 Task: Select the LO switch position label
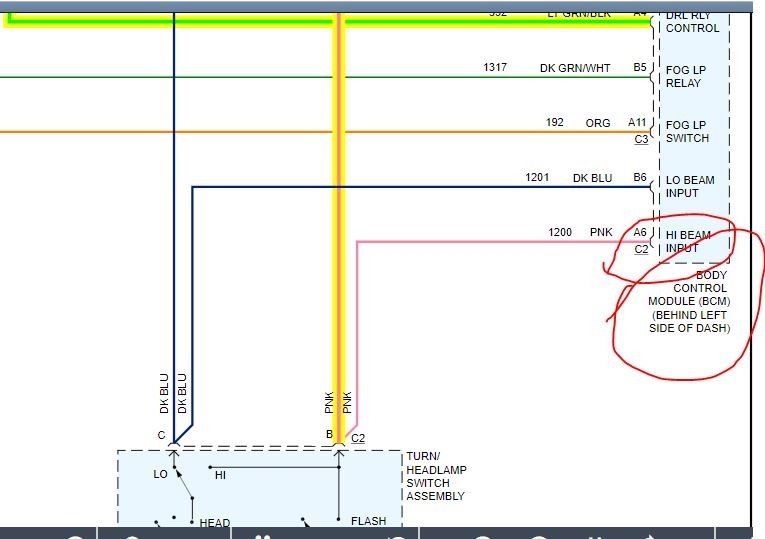[x=161, y=474]
